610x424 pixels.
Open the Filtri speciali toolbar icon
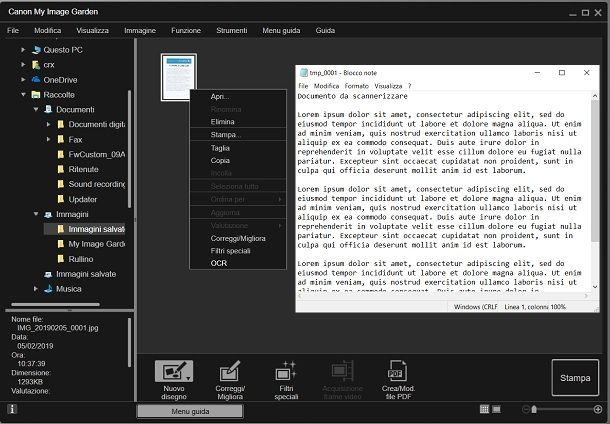(x=286, y=371)
